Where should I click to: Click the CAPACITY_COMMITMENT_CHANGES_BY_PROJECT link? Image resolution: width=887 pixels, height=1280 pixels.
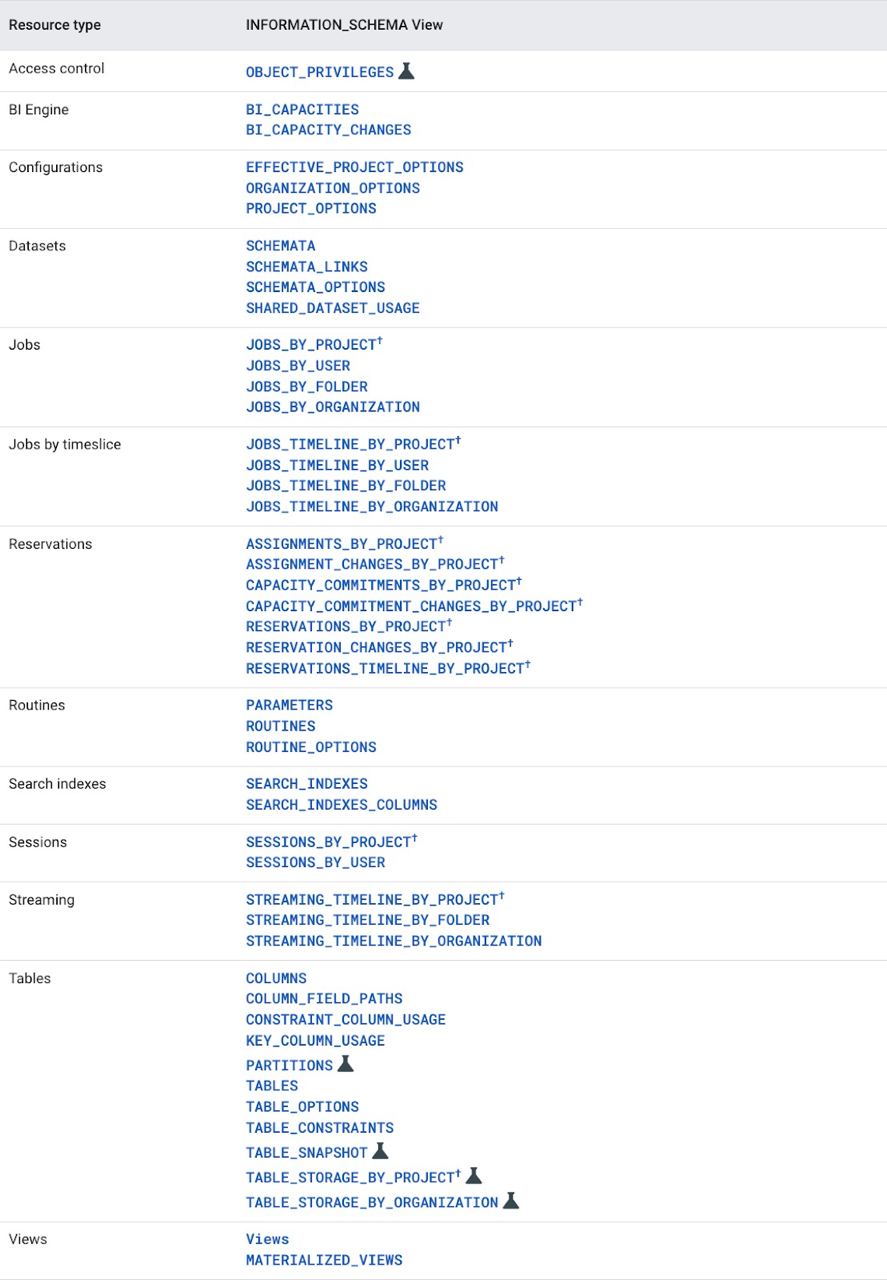click(x=411, y=606)
